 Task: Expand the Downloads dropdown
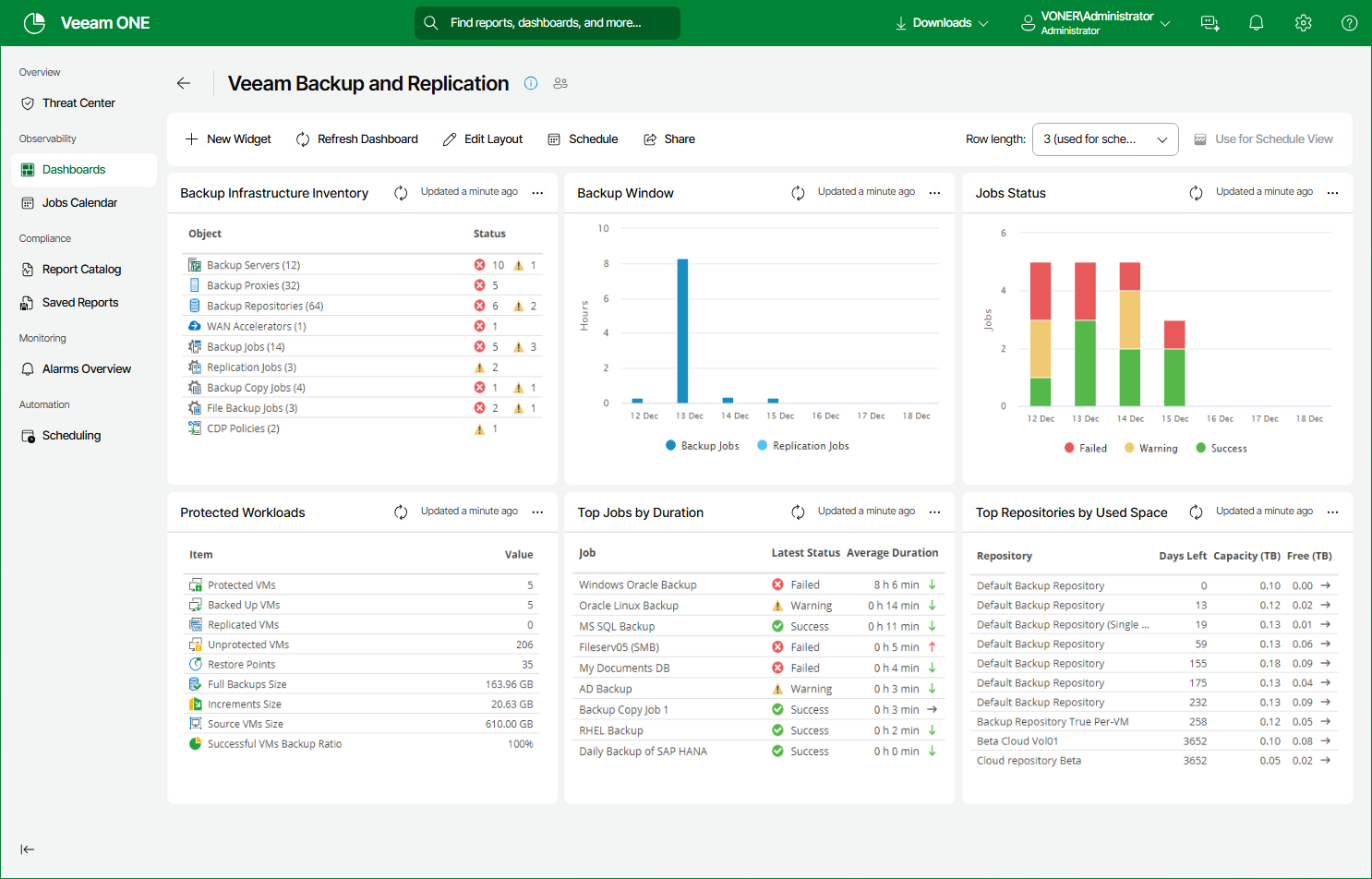click(x=942, y=23)
